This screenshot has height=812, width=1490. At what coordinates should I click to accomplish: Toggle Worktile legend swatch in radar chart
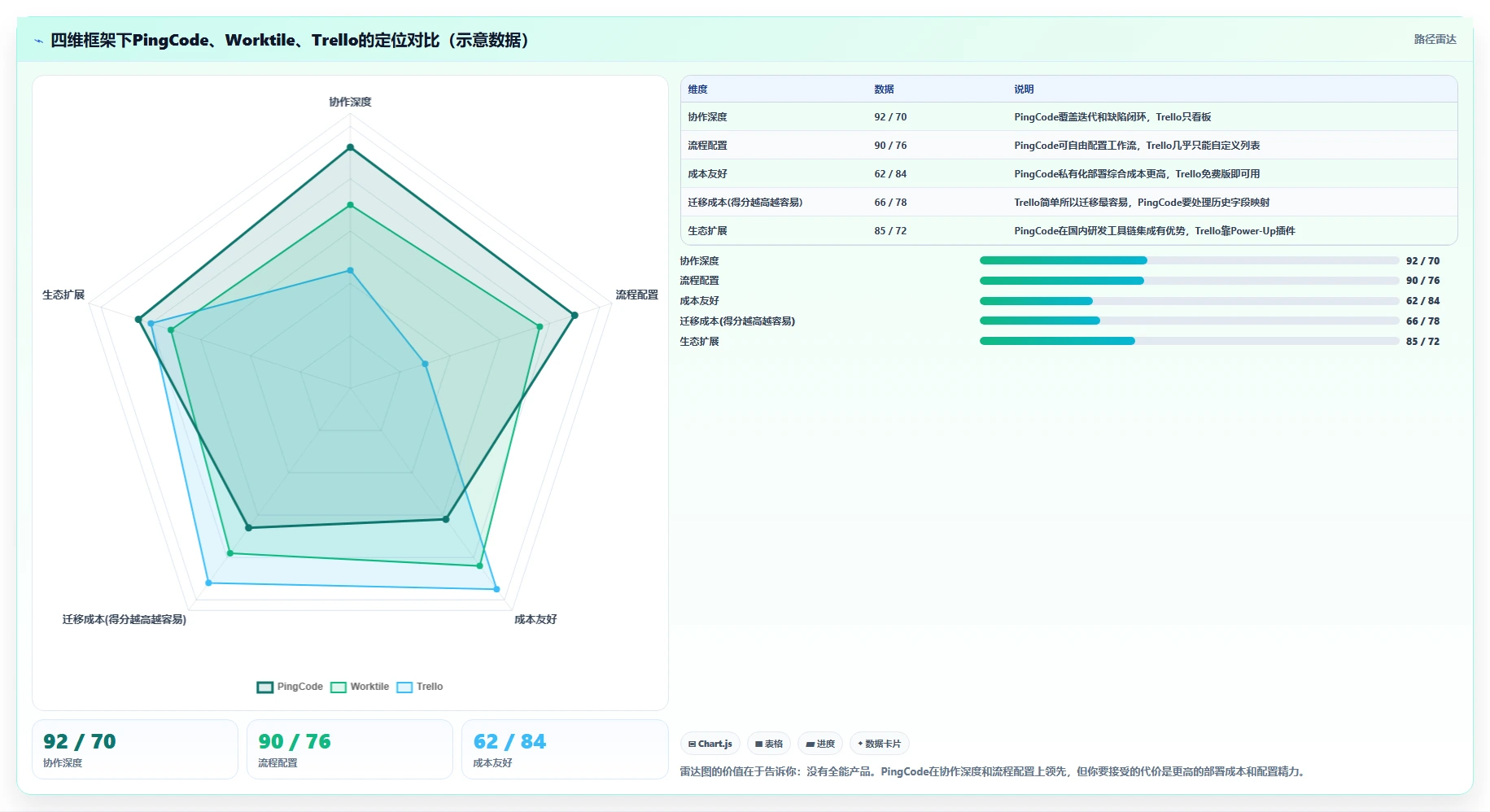tap(339, 687)
